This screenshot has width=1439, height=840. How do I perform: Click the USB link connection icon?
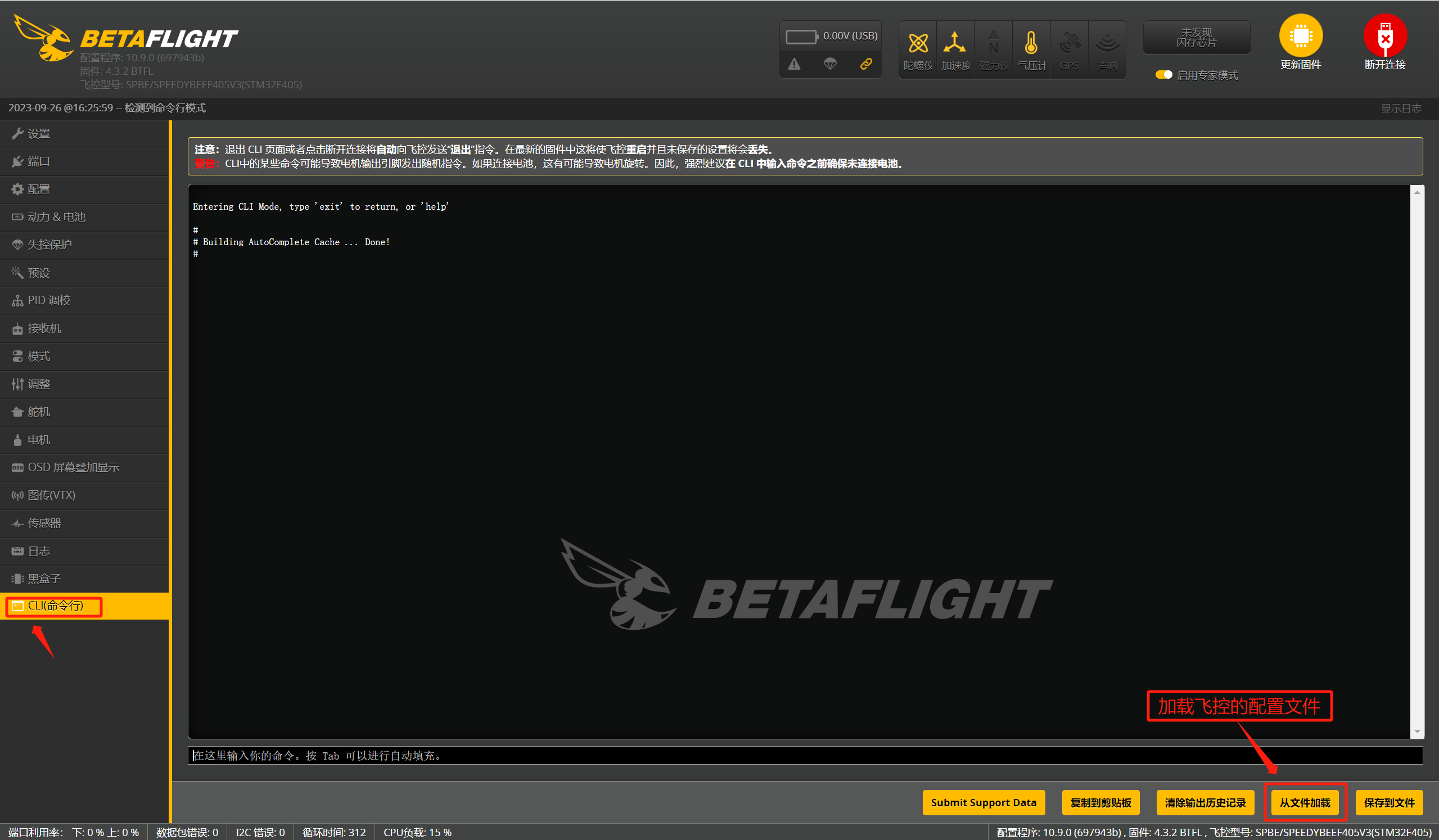[x=866, y=64]
